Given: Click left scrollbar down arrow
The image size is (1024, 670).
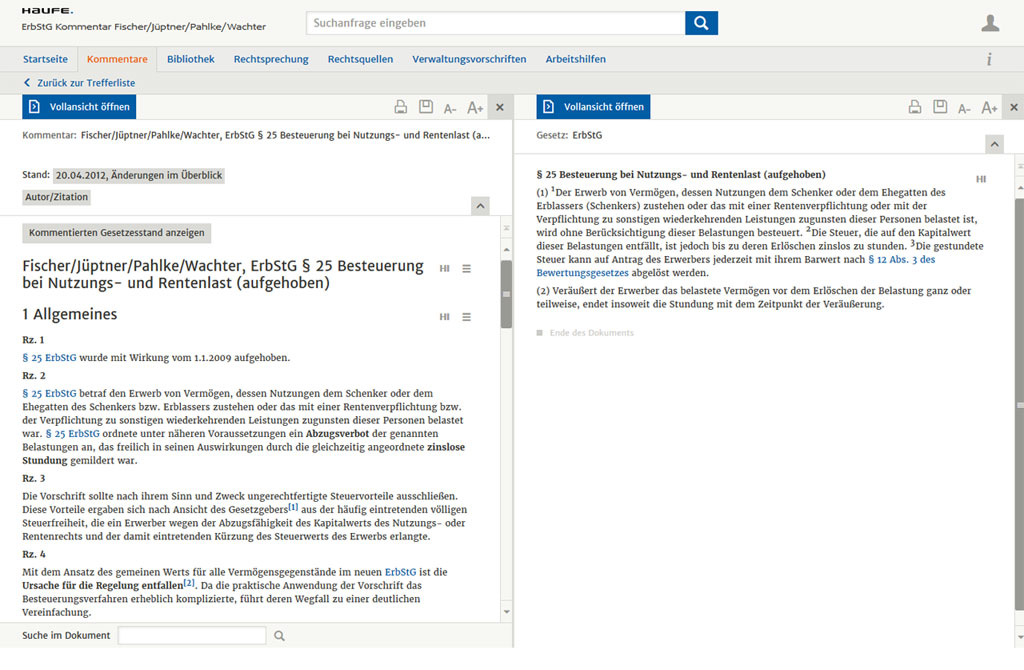Looking at the screenshot, I should click(x=506, y=612).
